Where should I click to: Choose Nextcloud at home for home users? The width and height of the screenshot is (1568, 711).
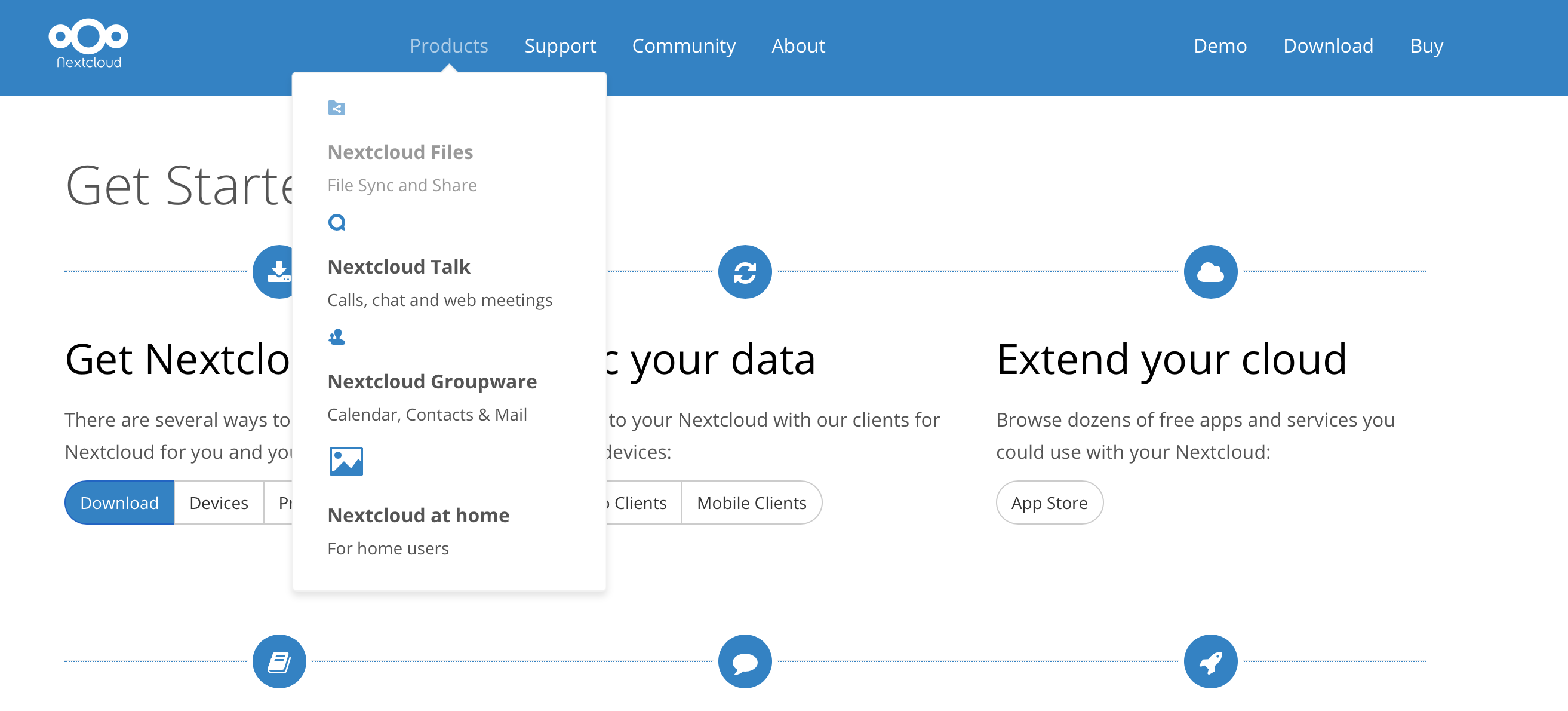(x=419, y=515)
